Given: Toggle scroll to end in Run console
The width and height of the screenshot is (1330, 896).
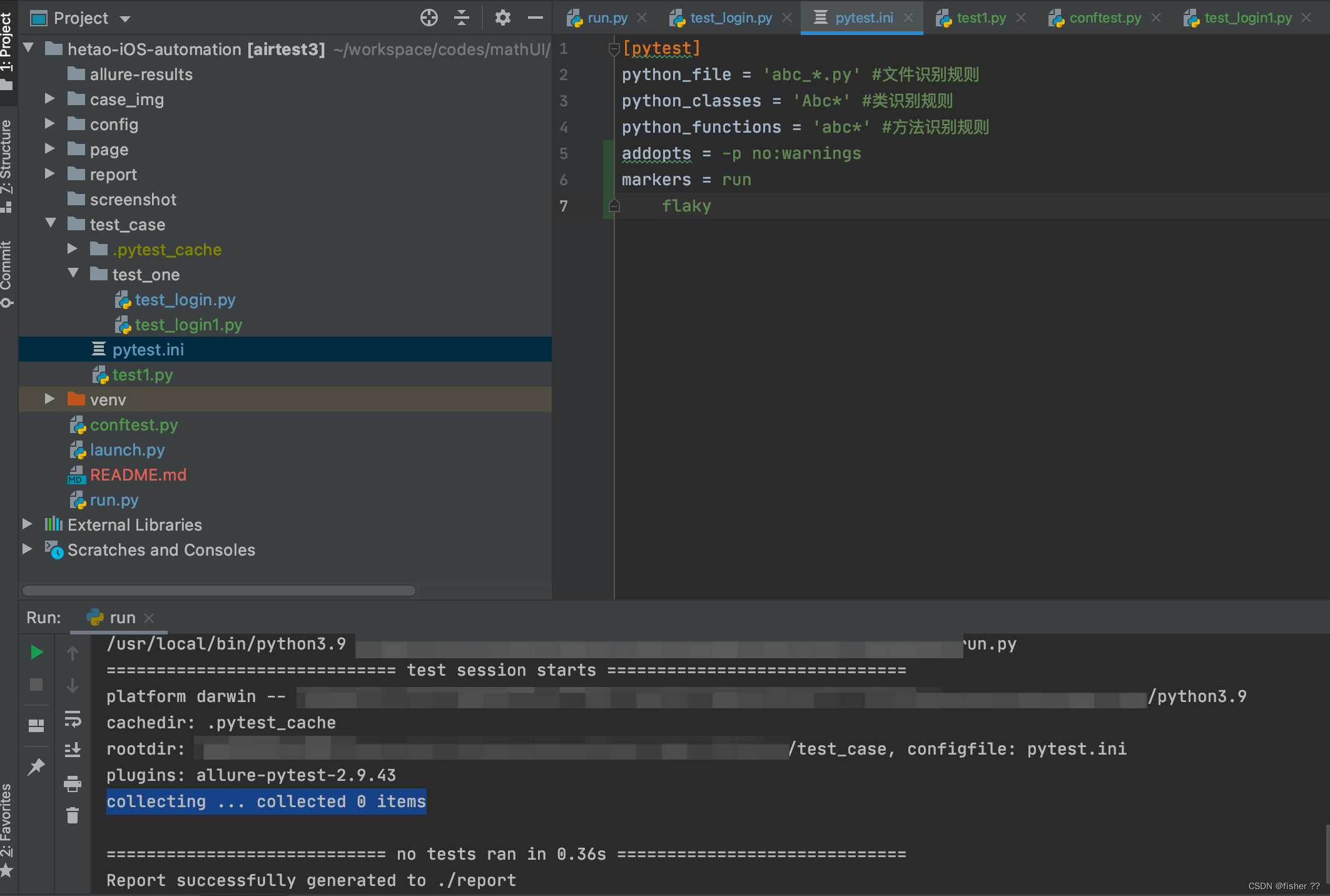Looking at the screenshot, I should (73, 750).
